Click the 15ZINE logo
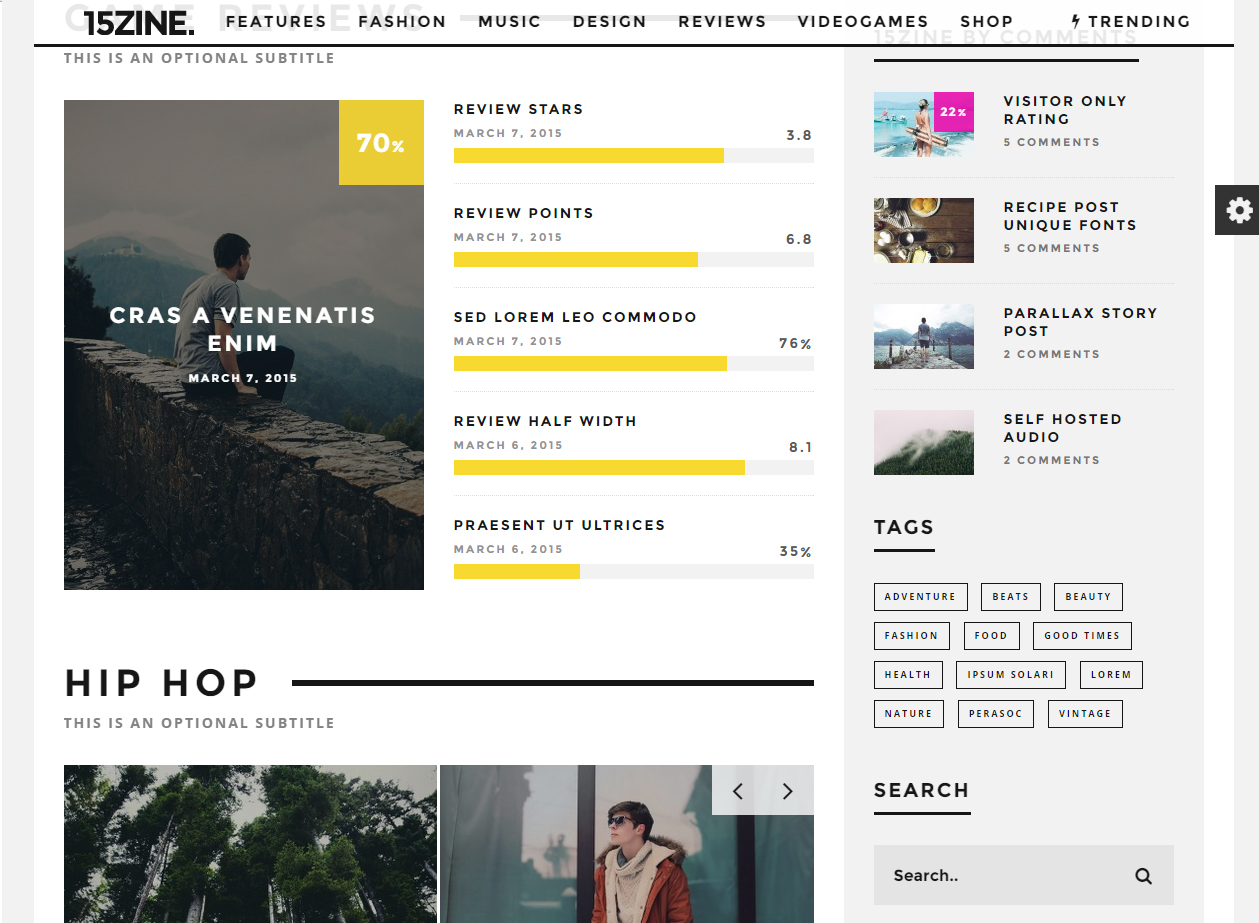Screen dimensions: 1259x923 click(139, 23)
